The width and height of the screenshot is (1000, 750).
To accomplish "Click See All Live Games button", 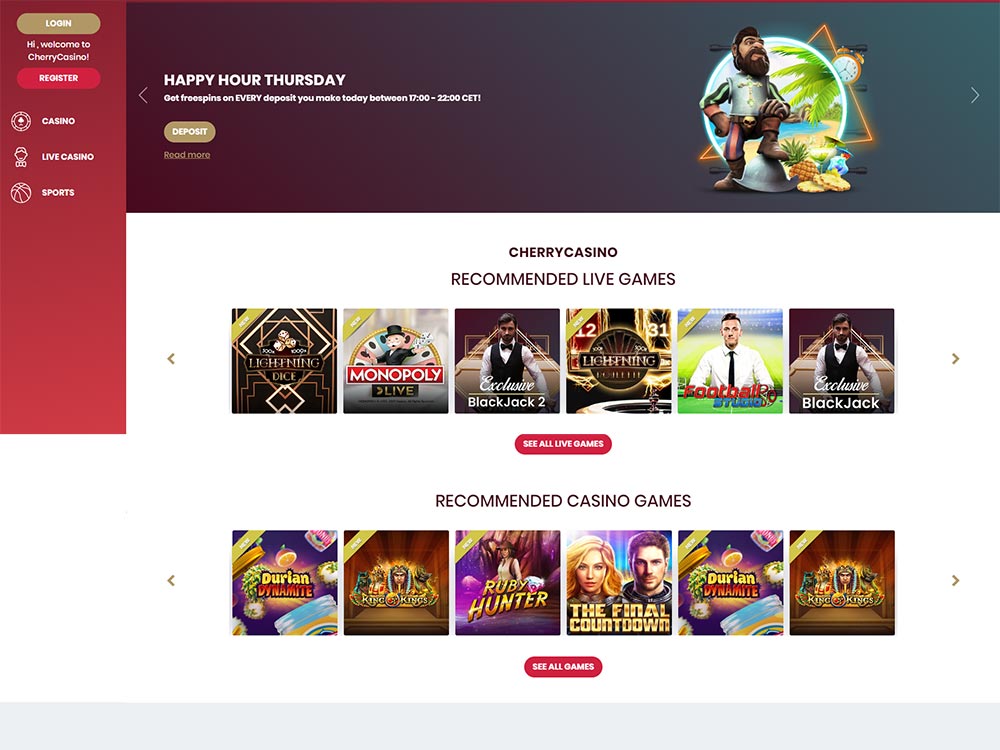I will pyautogui.click(x=563, y=444).
